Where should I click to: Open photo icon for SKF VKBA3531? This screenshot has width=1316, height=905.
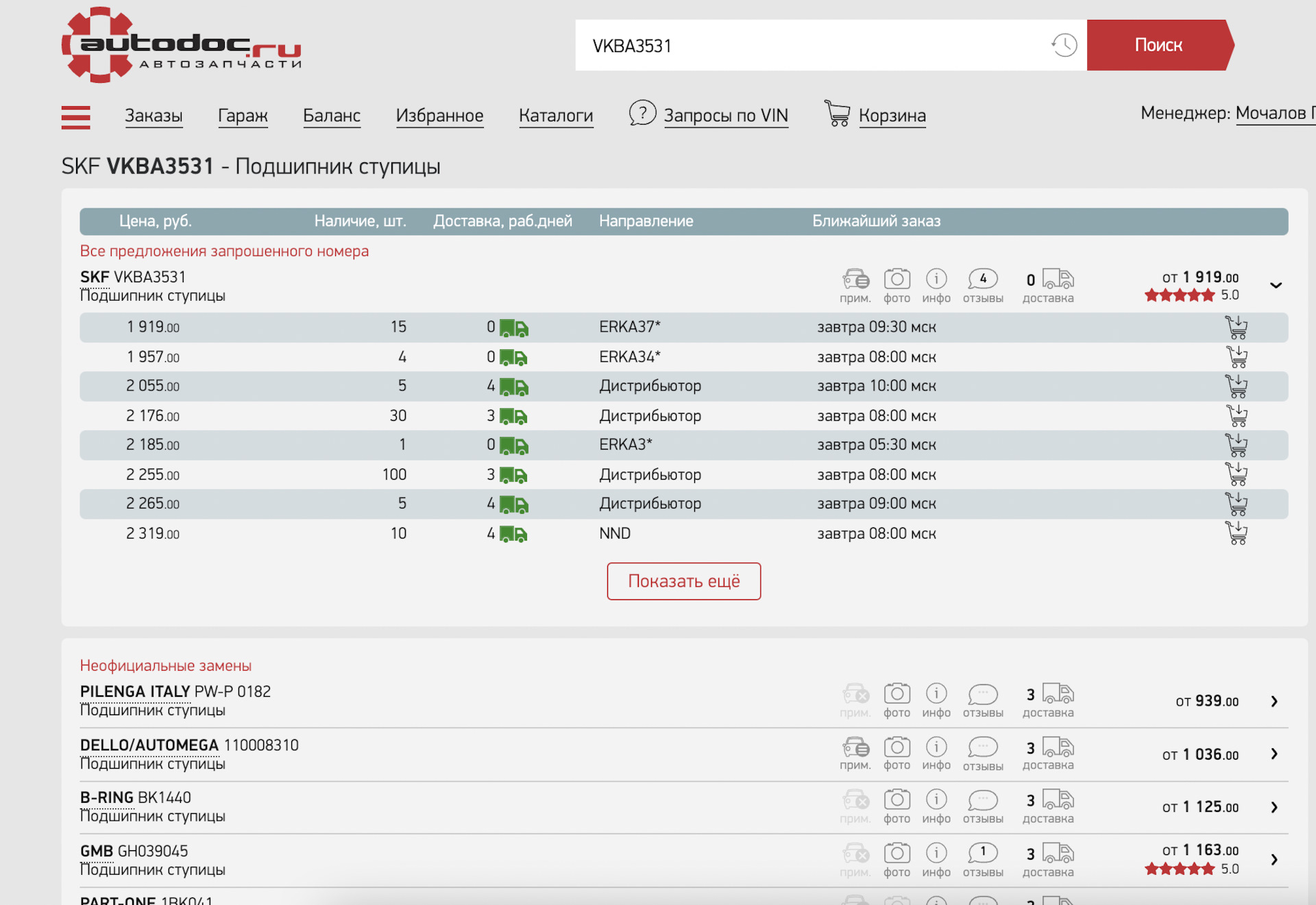click(897, 280)
